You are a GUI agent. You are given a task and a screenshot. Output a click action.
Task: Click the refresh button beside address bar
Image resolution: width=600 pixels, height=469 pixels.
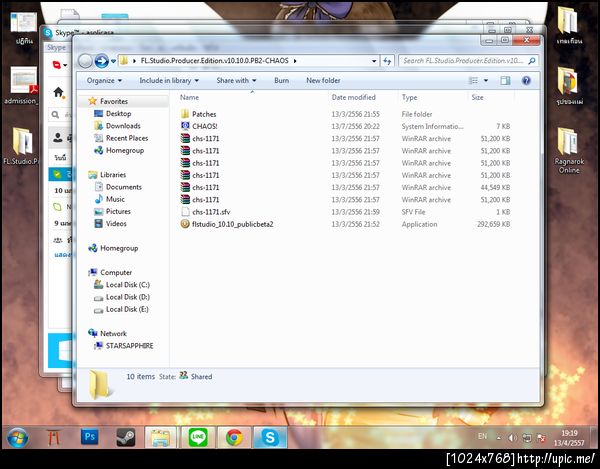tap(387, 60)
